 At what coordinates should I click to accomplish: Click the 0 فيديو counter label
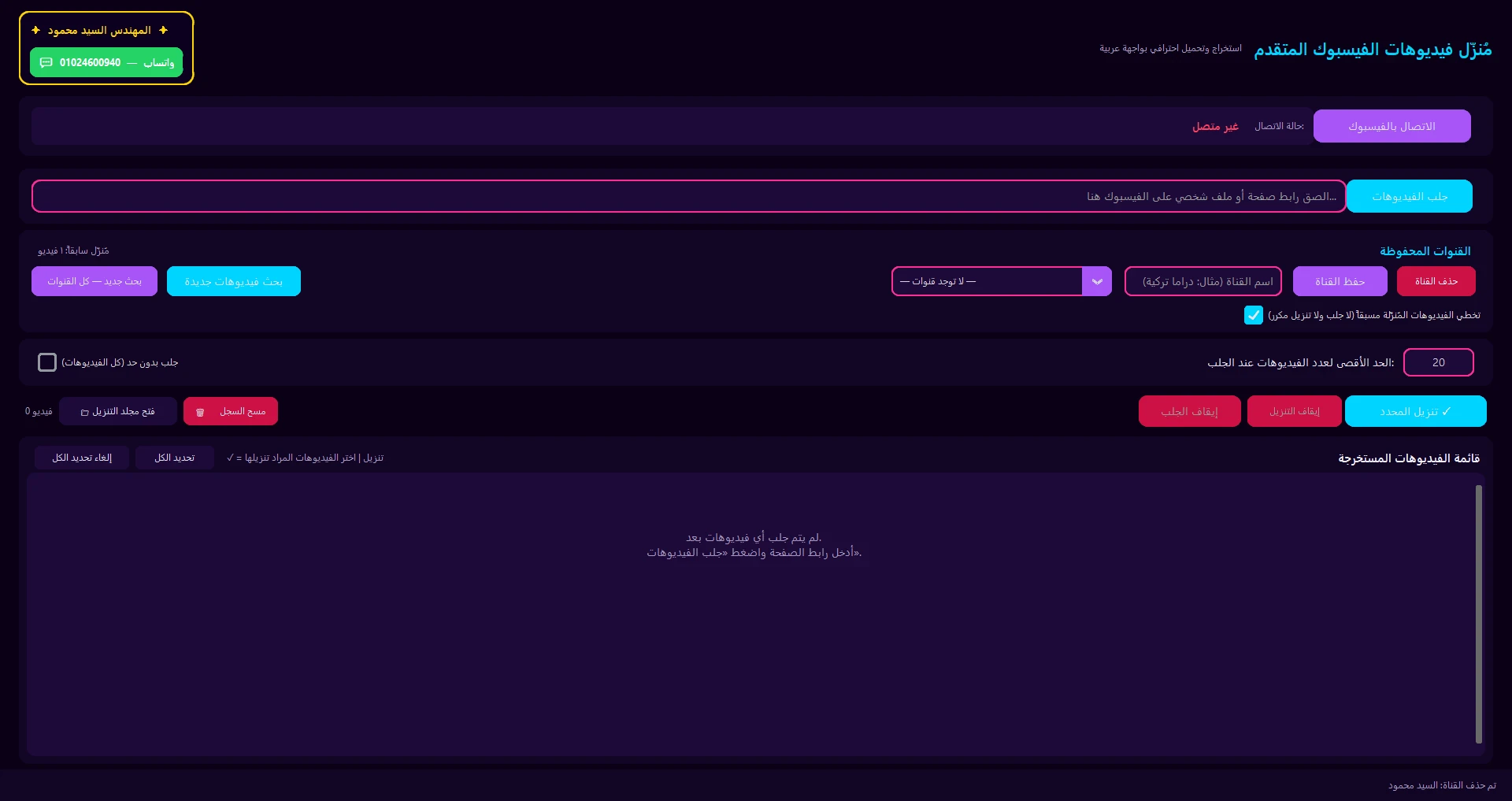pyautogui.click(x=39, y=411)
